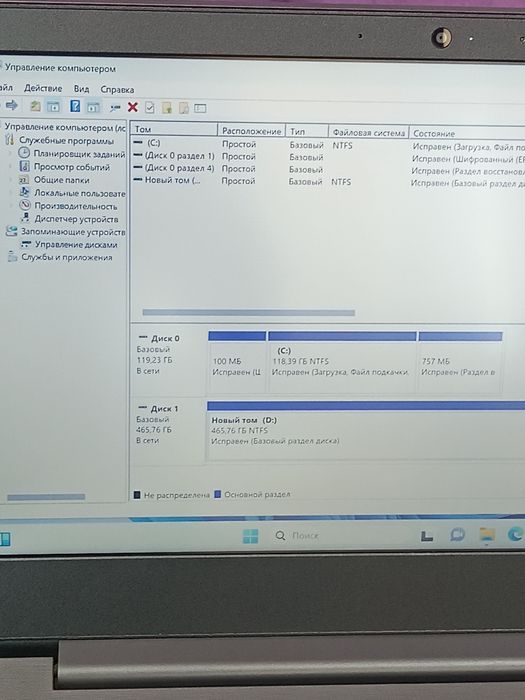Select the Новый том (D:) partition block
The image size is (525, 700).
366,431
